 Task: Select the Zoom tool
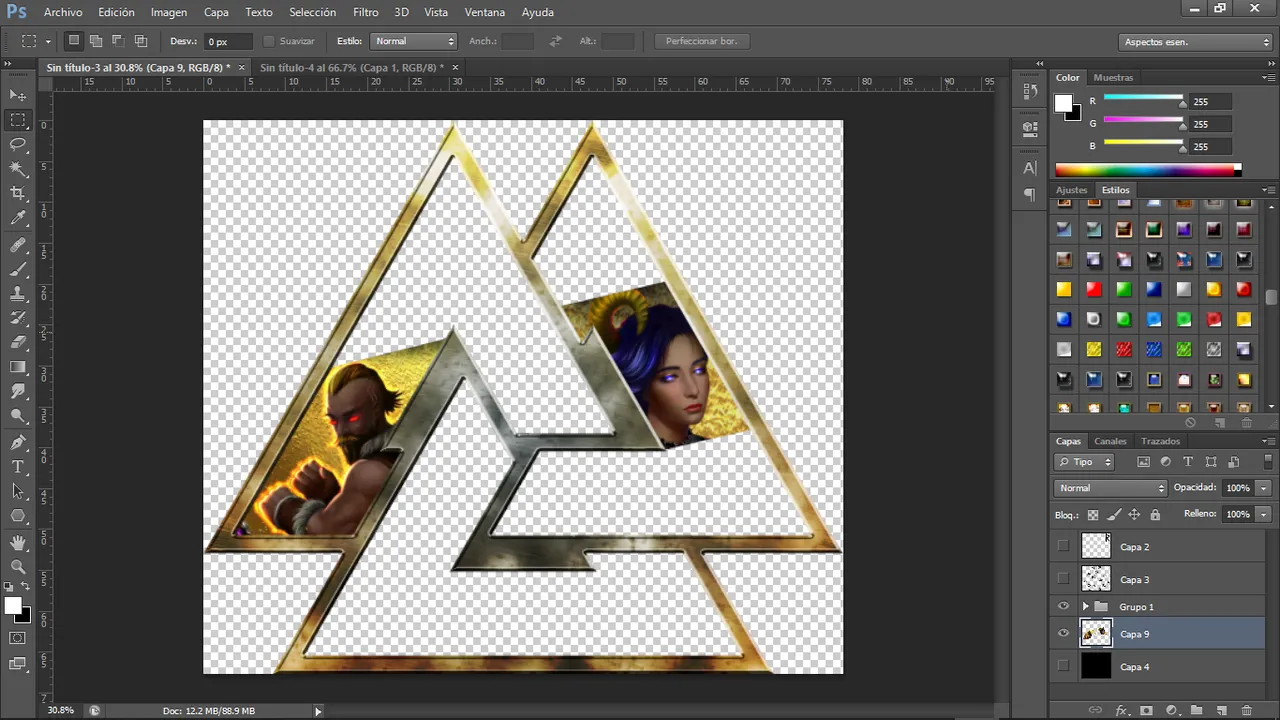(18, 567)
